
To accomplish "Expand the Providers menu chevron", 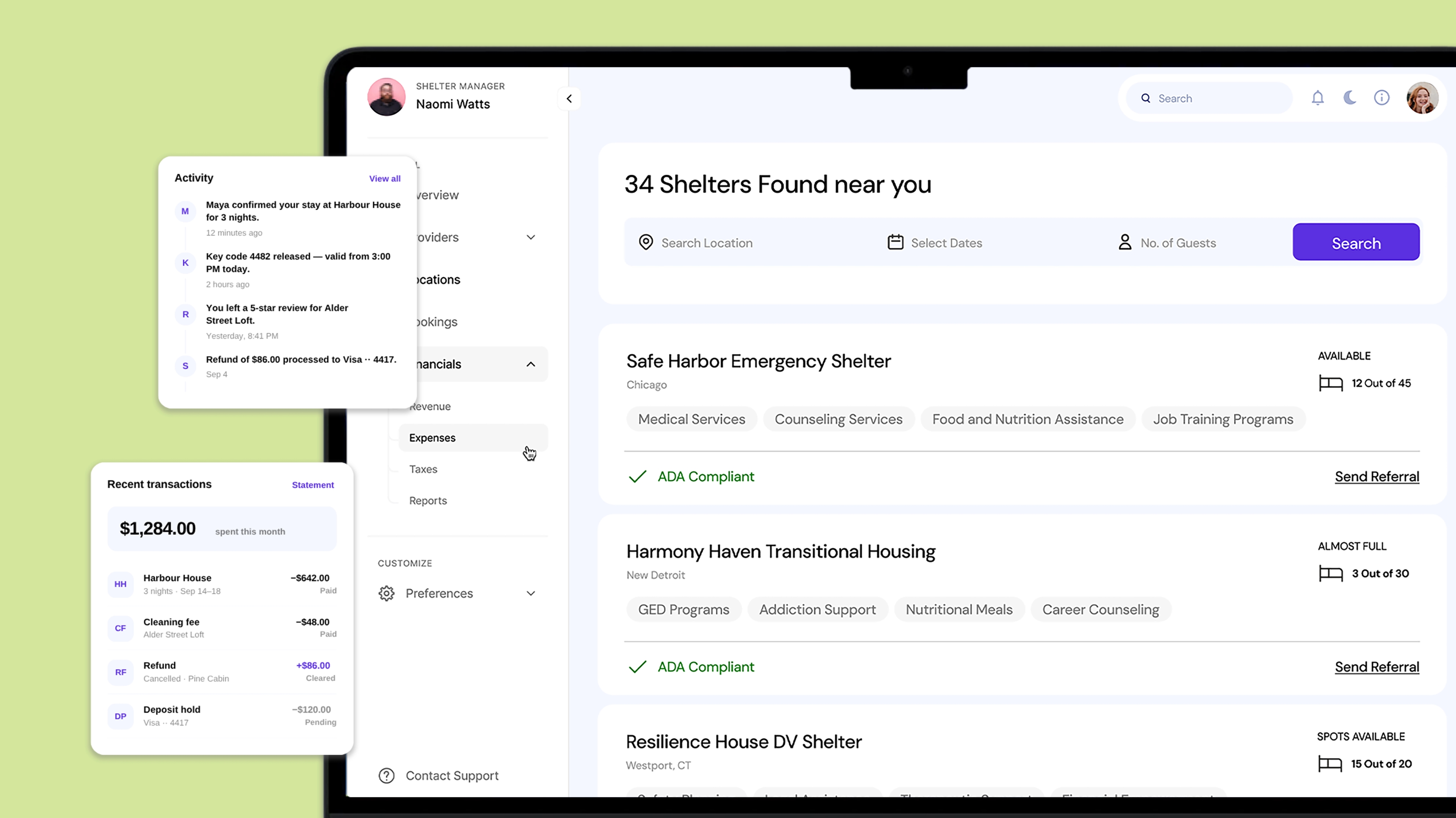I will [531, 237].
